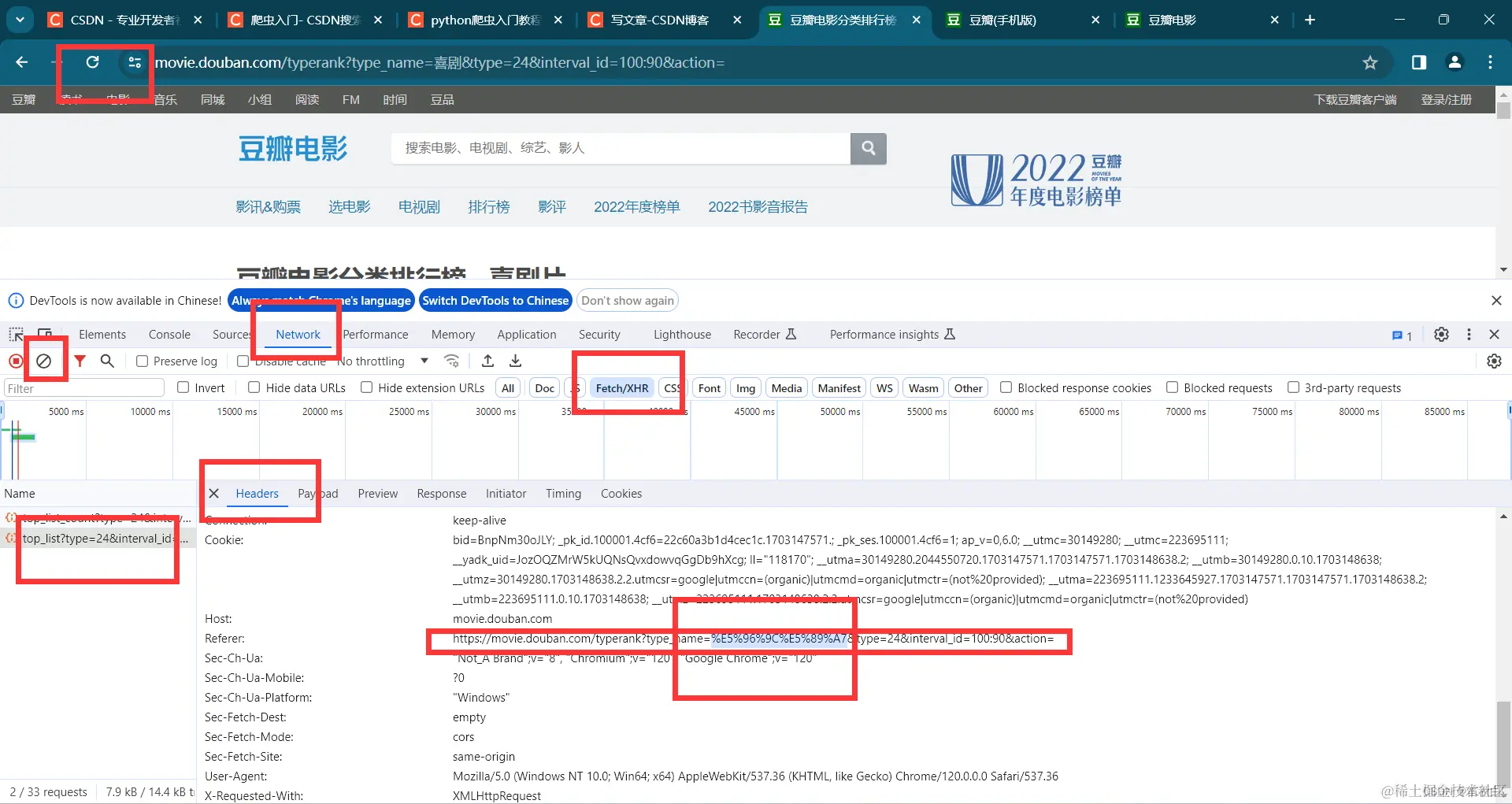Open Network panel settings gear
The image size is (1512, 804).
tap(1494, 361)
